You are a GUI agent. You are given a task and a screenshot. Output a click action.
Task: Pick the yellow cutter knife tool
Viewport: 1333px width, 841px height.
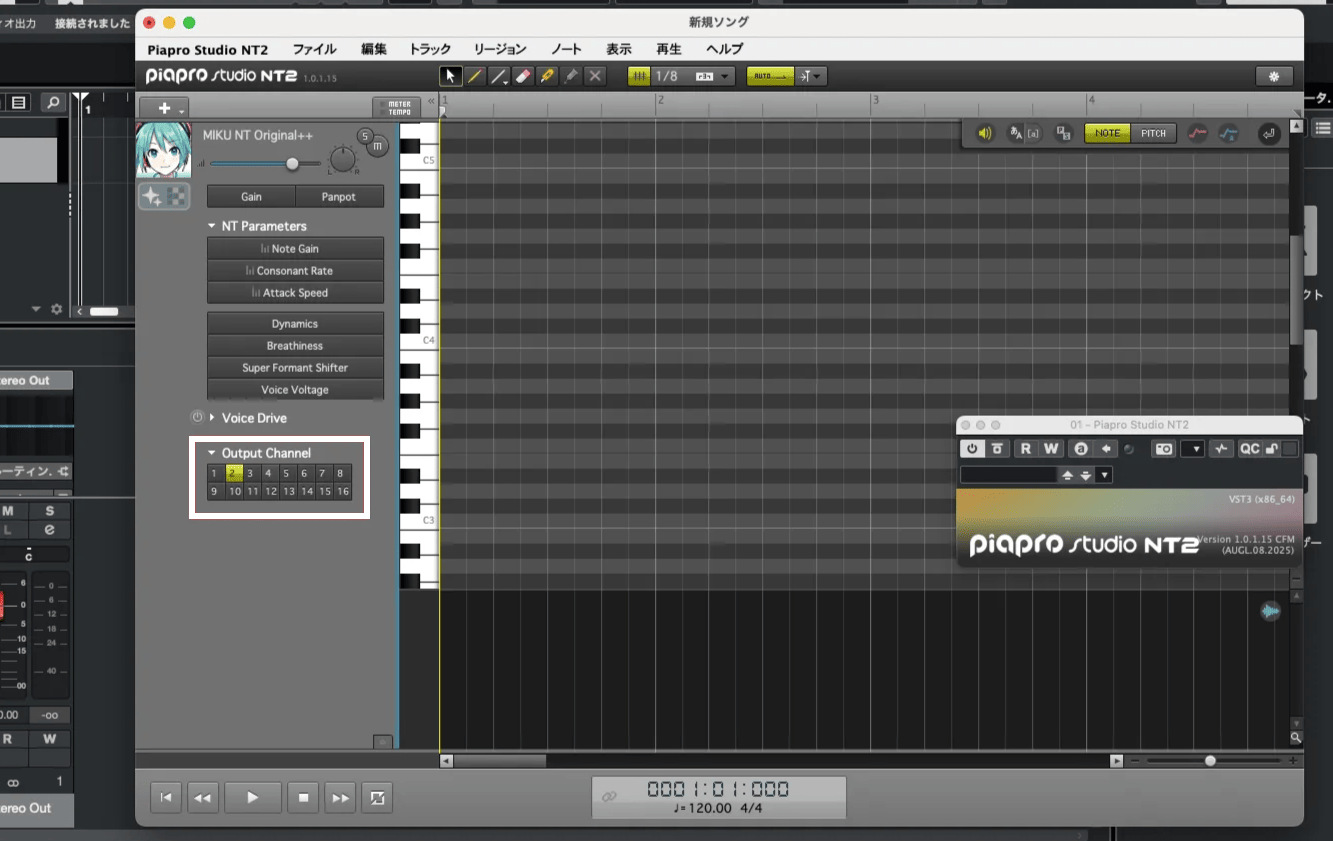pos(547,76)
